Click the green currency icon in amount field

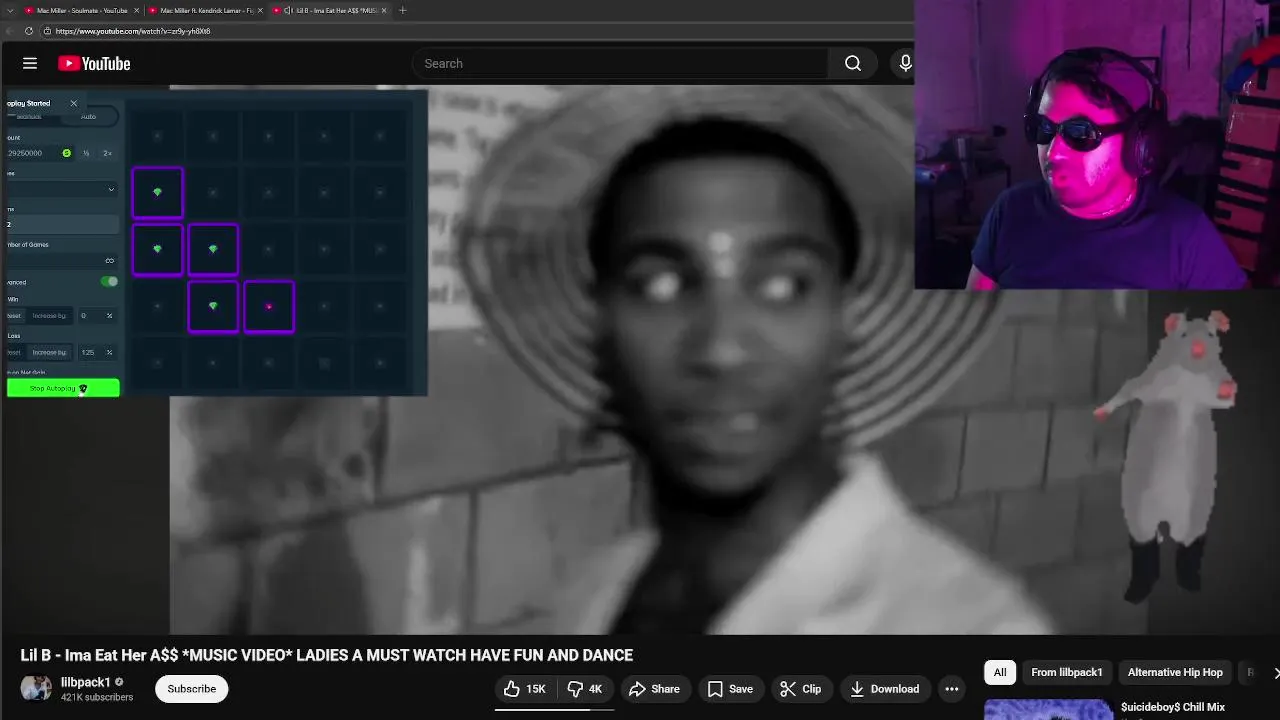pos(67,153)
